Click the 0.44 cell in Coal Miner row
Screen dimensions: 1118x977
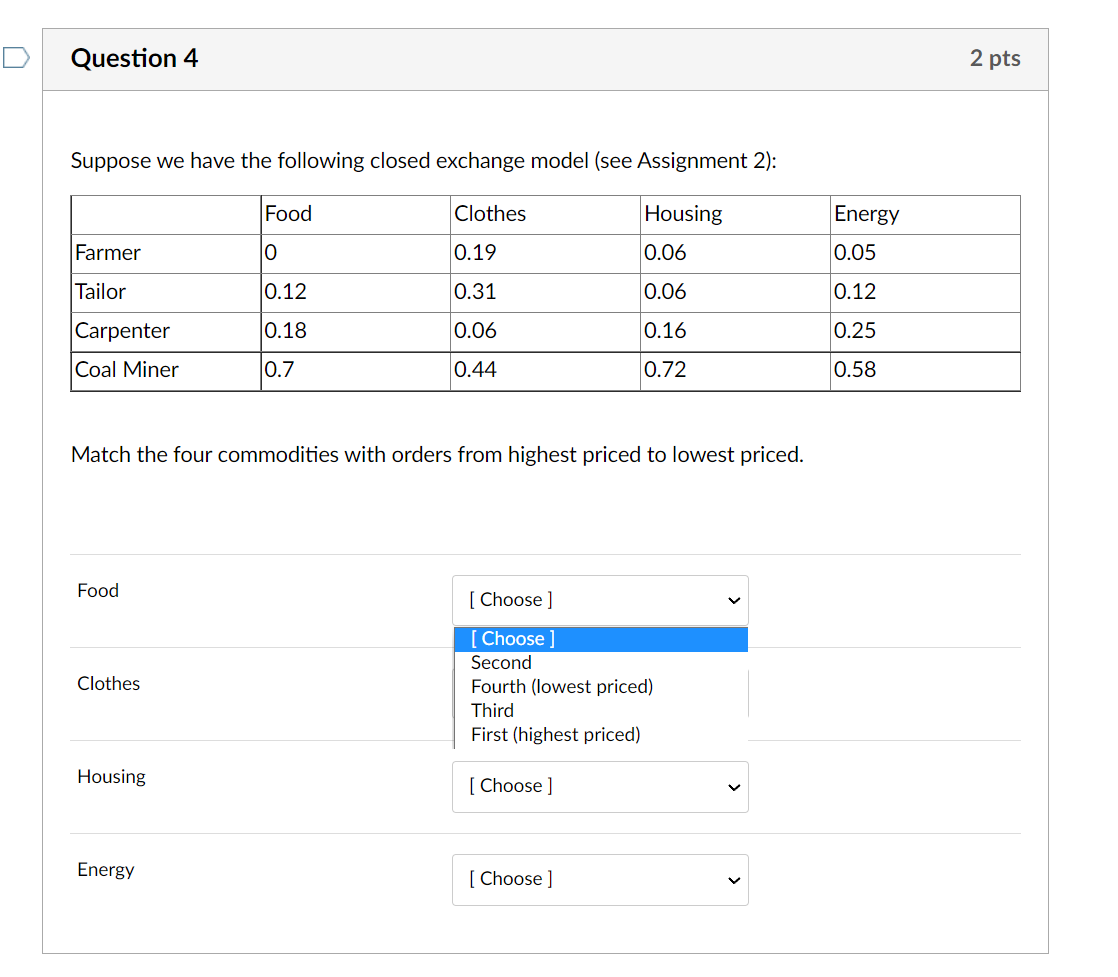pyautogui.click(x=545, y=371)
